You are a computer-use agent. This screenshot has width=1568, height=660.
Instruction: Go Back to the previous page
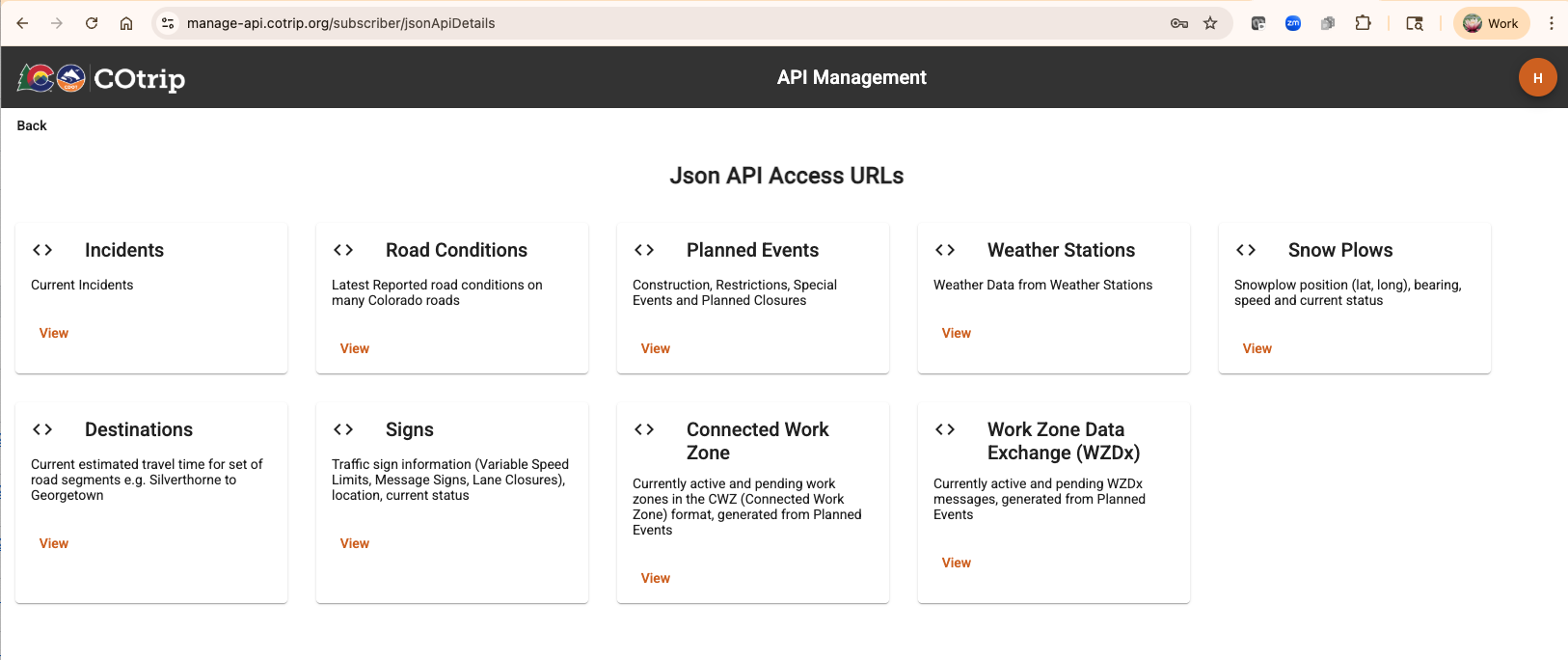point(32,125)
